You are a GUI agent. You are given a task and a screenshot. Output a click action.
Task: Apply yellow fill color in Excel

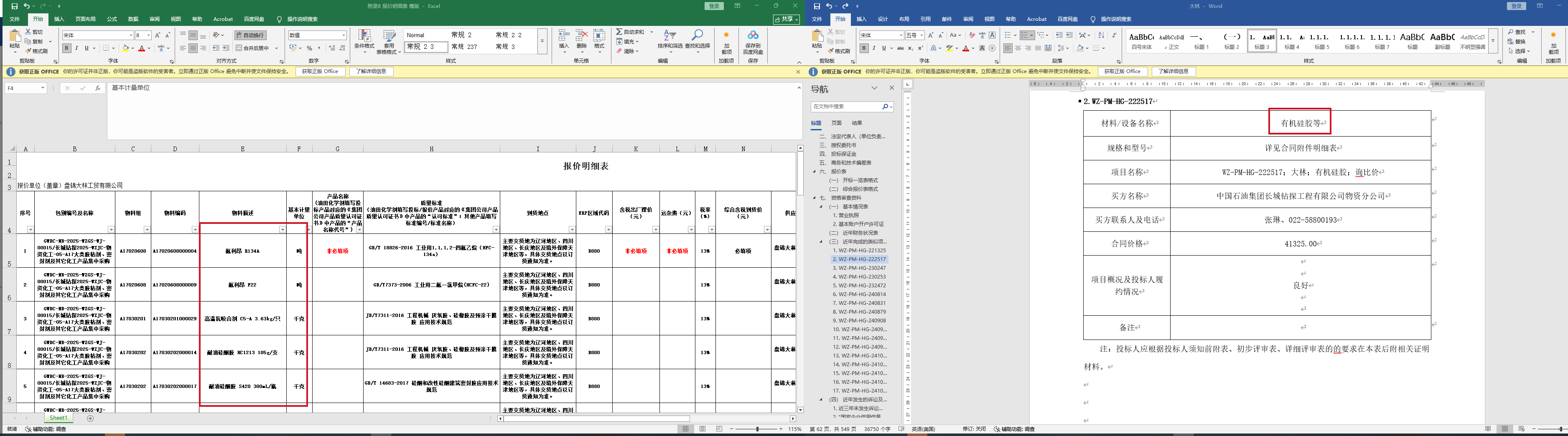click(125, 48)
